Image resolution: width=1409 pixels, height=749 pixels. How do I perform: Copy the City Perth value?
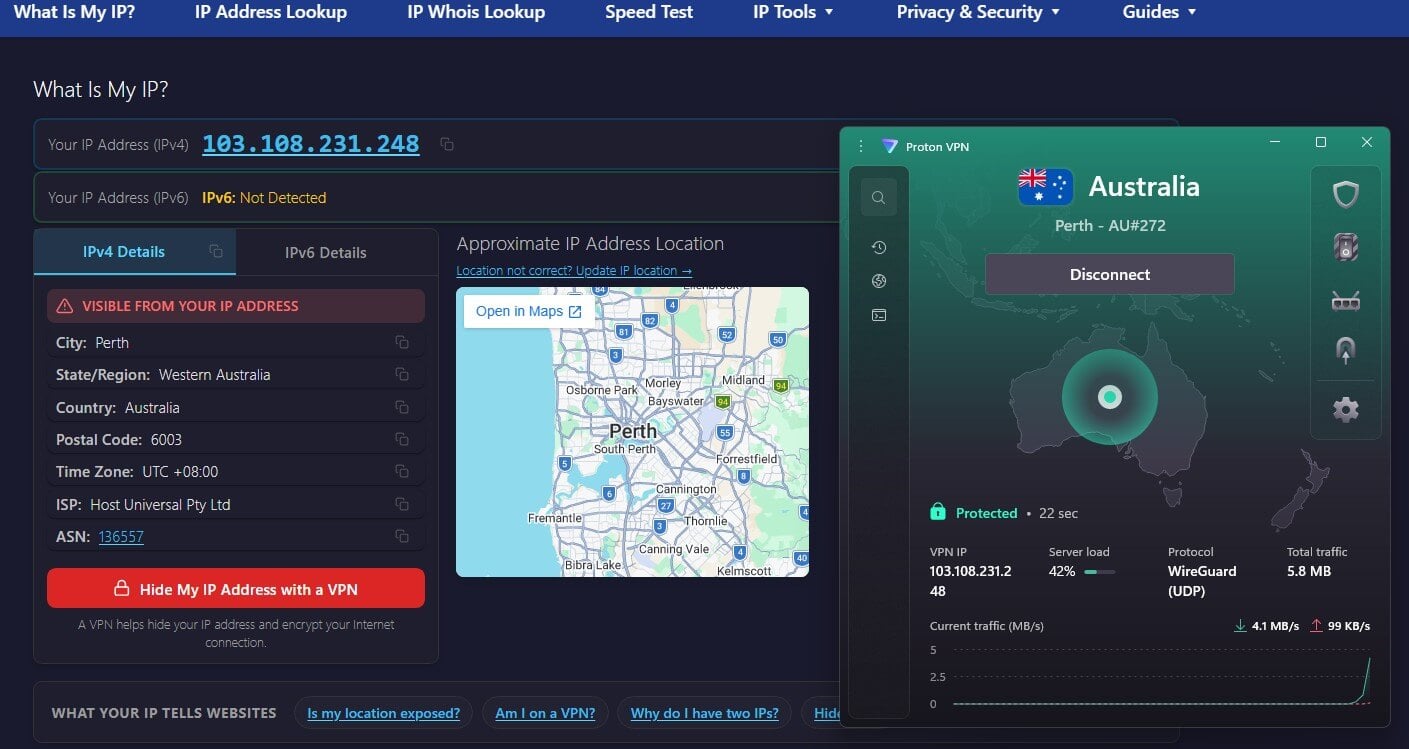coord(402,343)
